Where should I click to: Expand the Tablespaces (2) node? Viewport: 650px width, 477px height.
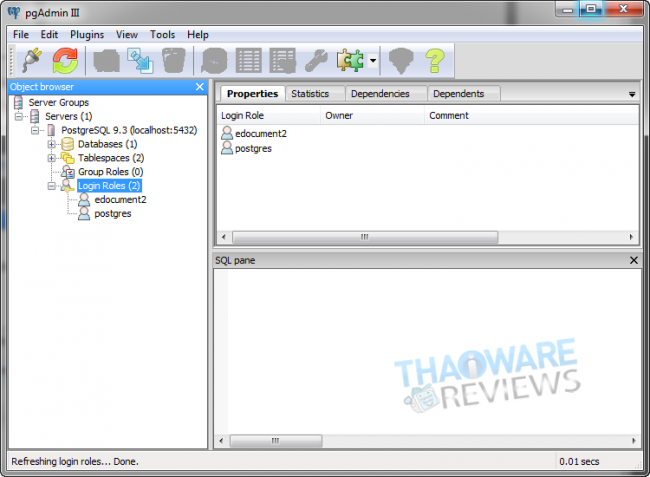tap(52, 158)
